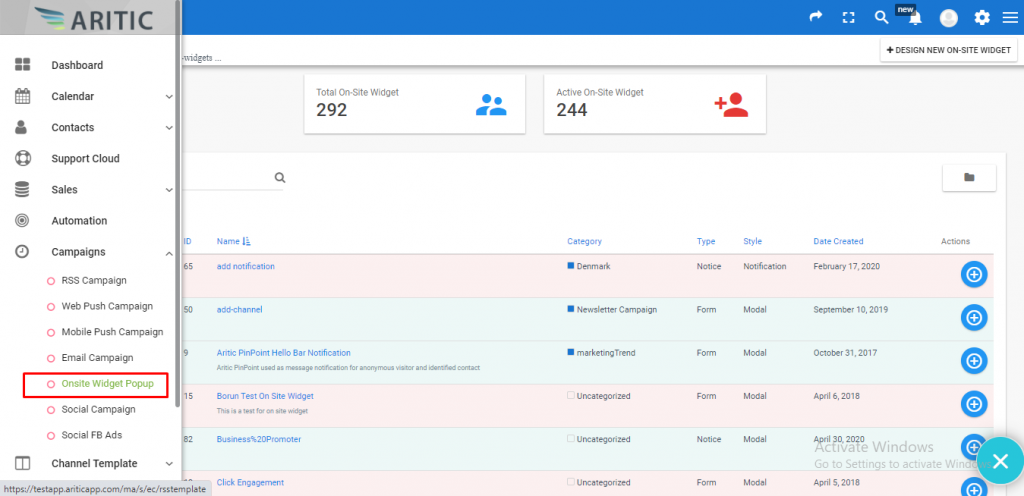Open Aritic PinPoint Hello Bar Notification link
The image size is (1024, 496).
point(283,352)
